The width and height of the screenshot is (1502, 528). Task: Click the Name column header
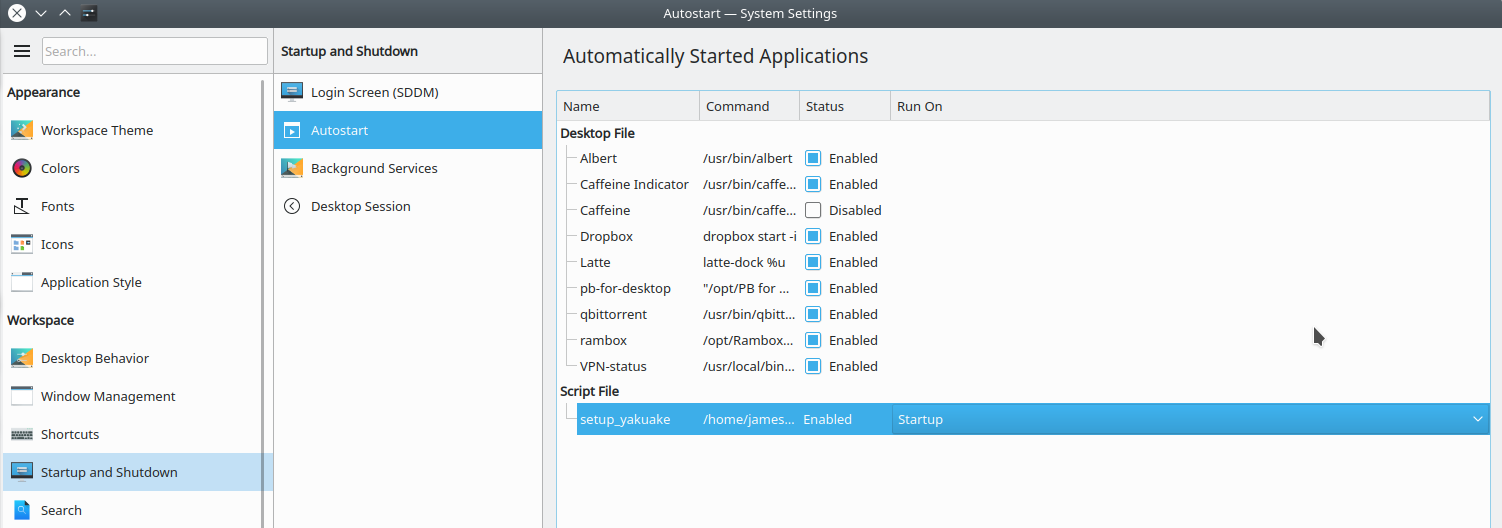pyautogui.click(x=628, y=106)
